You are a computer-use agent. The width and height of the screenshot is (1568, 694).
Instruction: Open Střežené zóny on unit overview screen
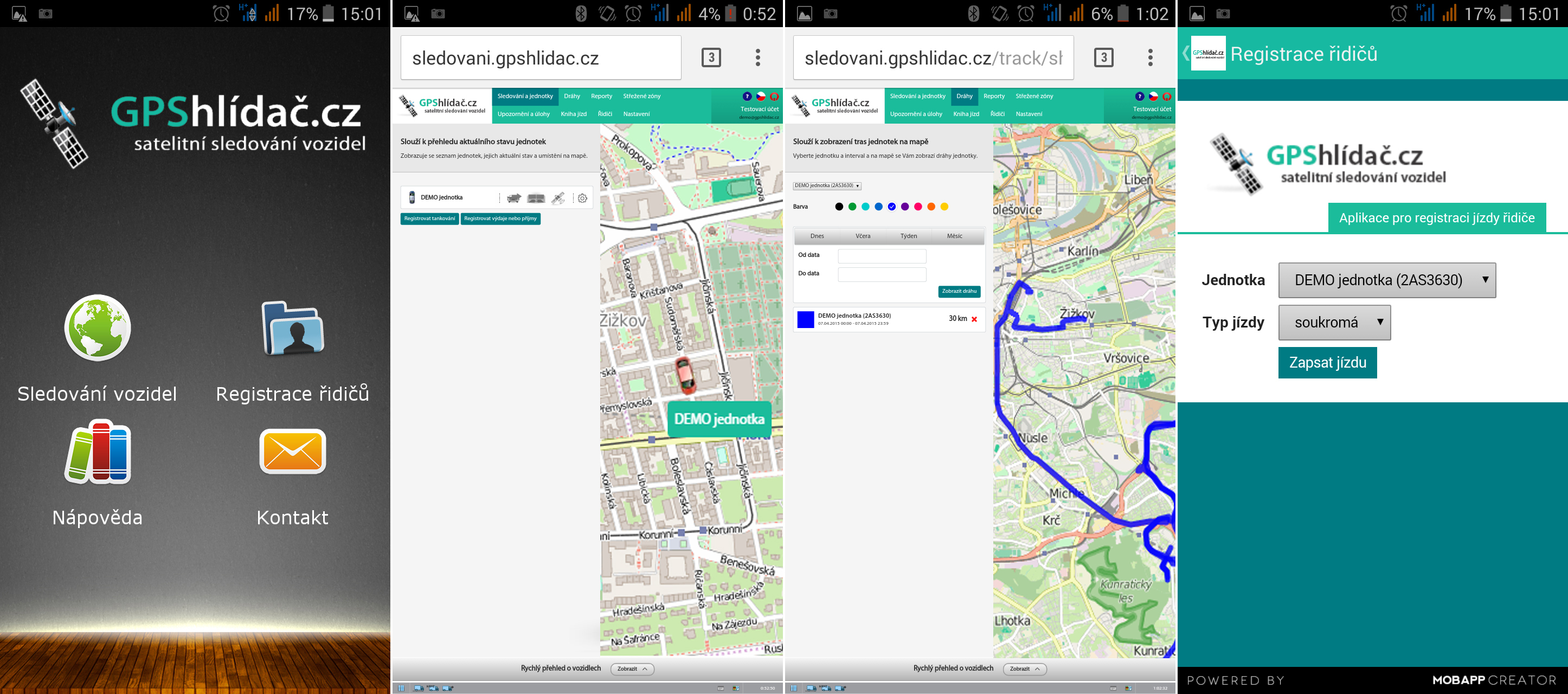(641, 96)
